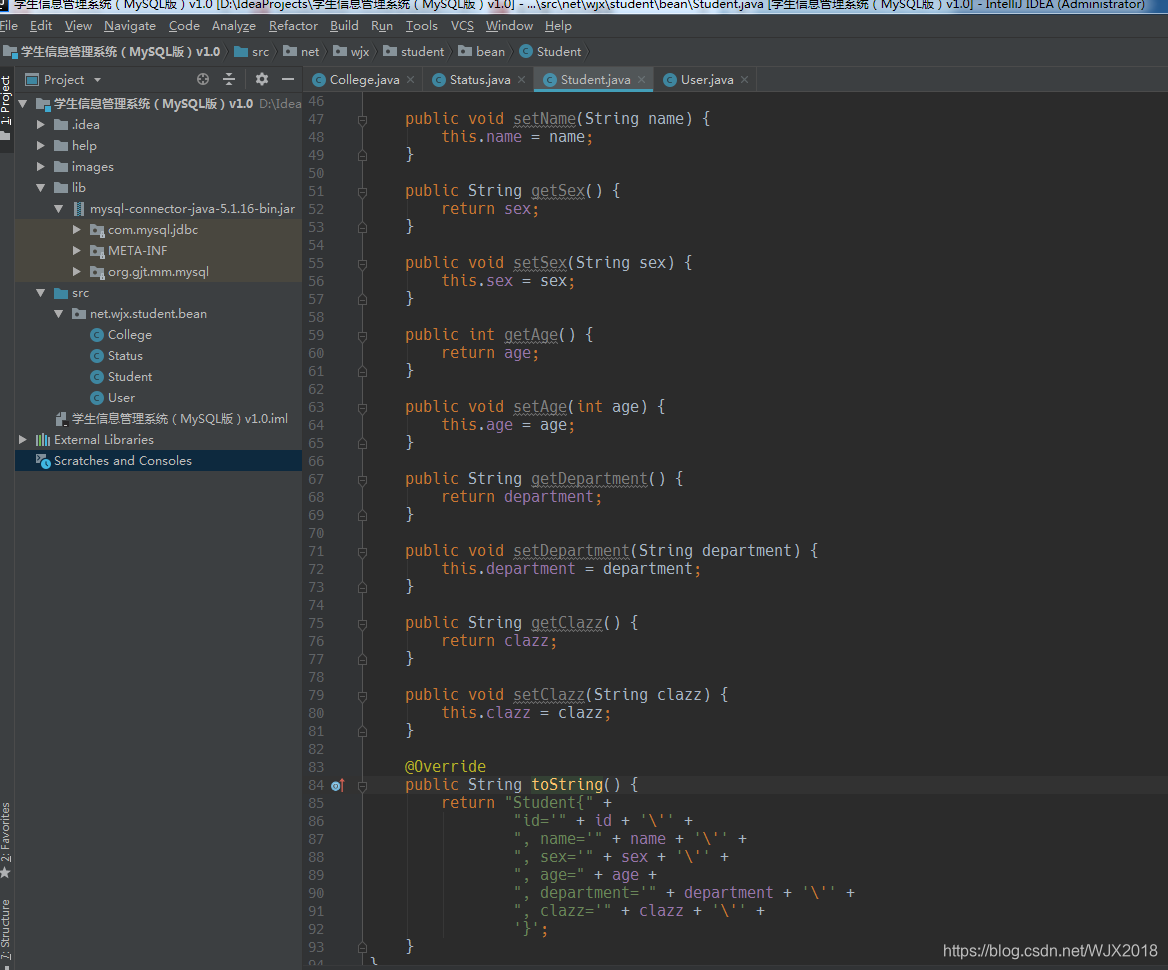The image size is (1168, 970).
Task: Collapse the lib folder
Action: coord(41,188)
